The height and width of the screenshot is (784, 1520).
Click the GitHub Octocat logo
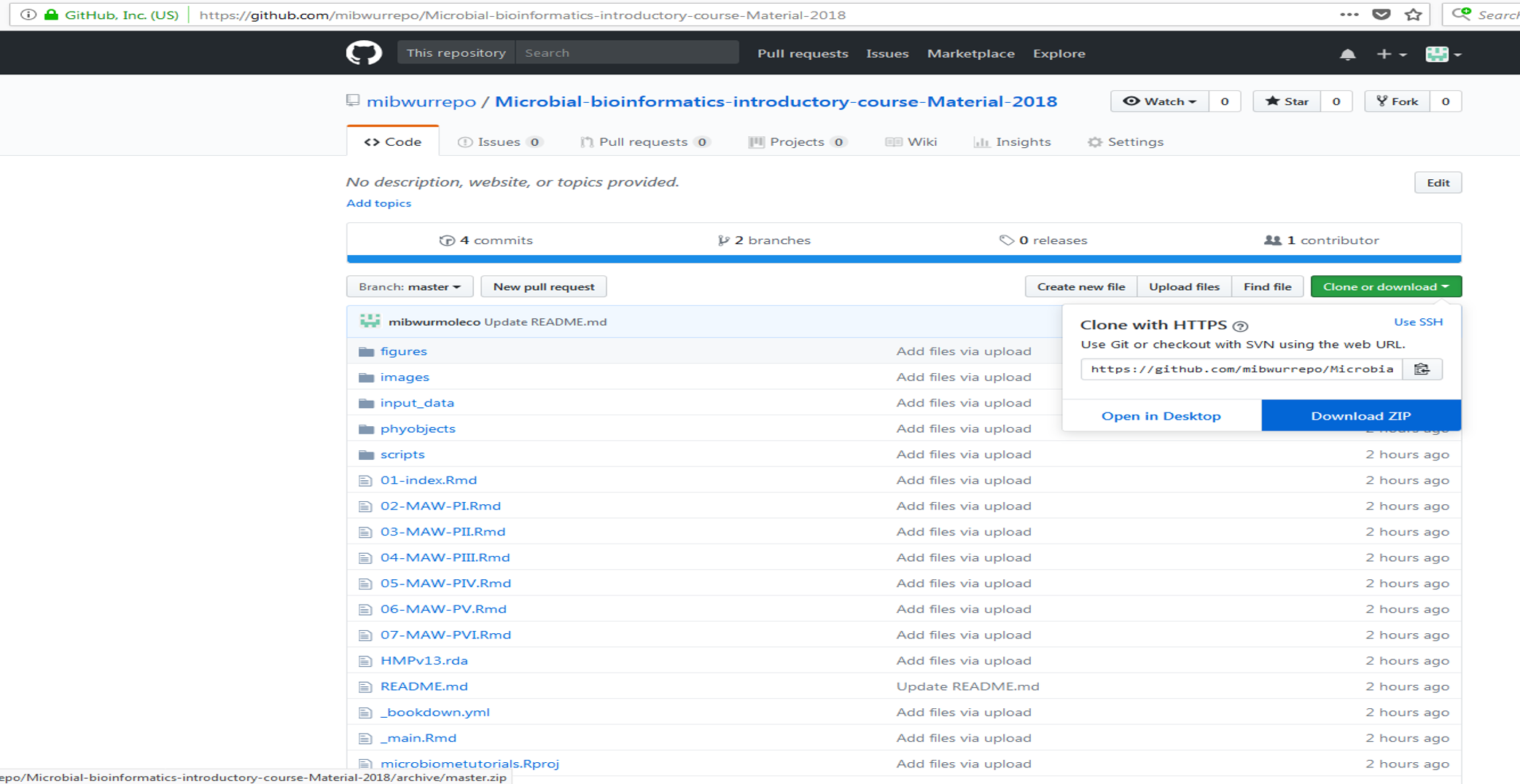click(364, 53)
